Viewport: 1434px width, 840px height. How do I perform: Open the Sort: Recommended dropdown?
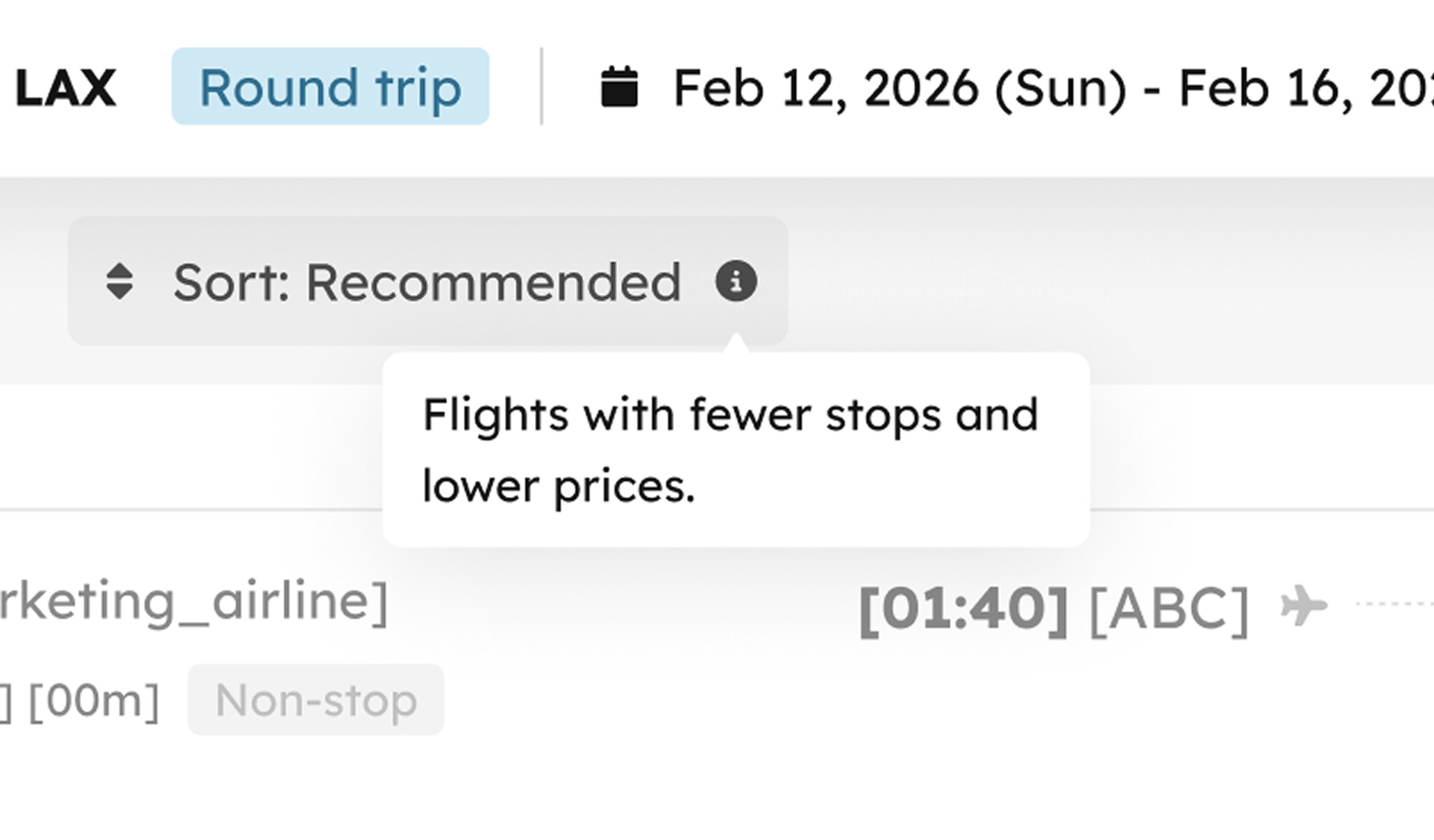pyautogui.click(x=428, y=281)
